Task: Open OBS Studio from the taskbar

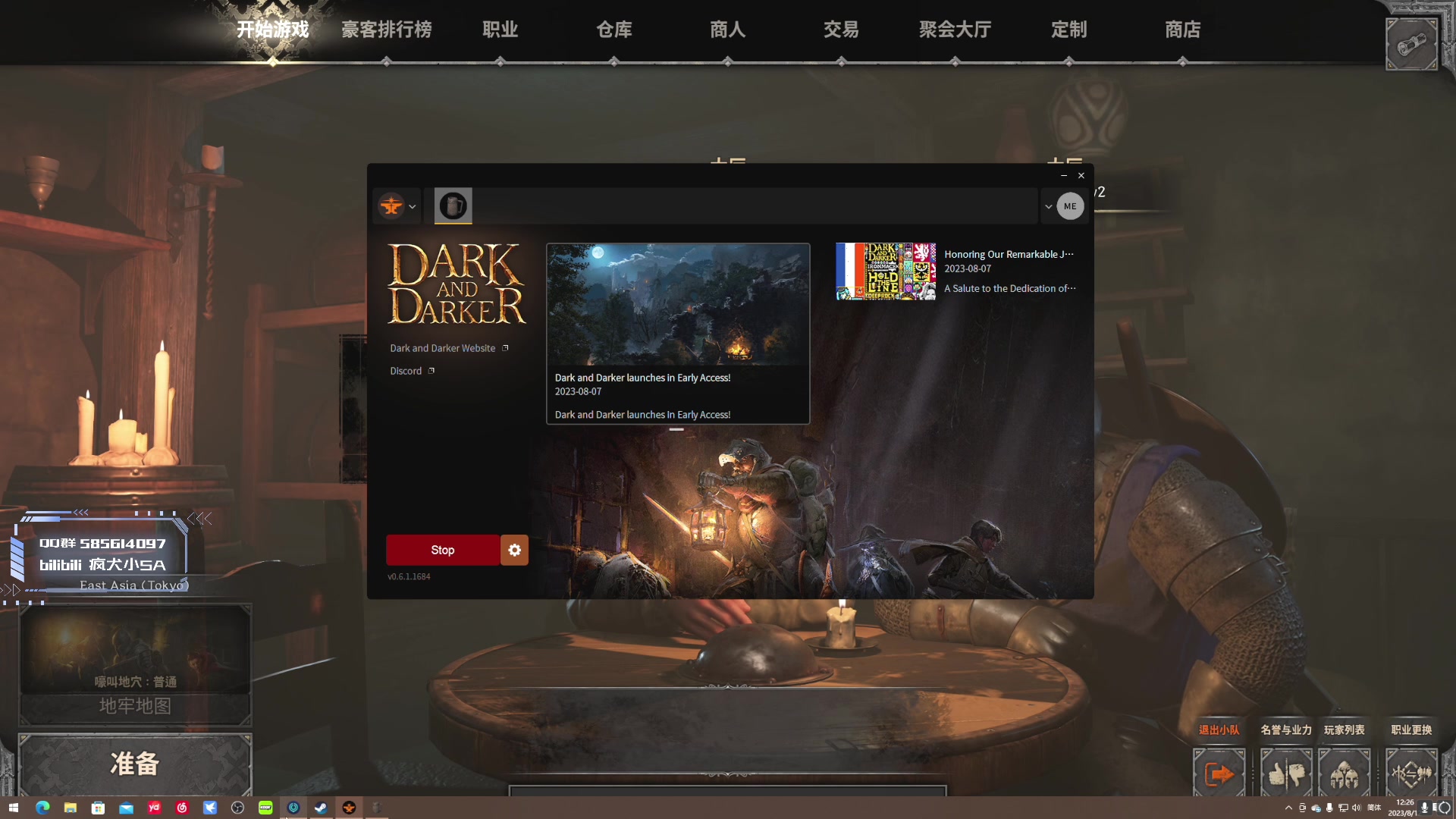Action: tap(237, 808)
